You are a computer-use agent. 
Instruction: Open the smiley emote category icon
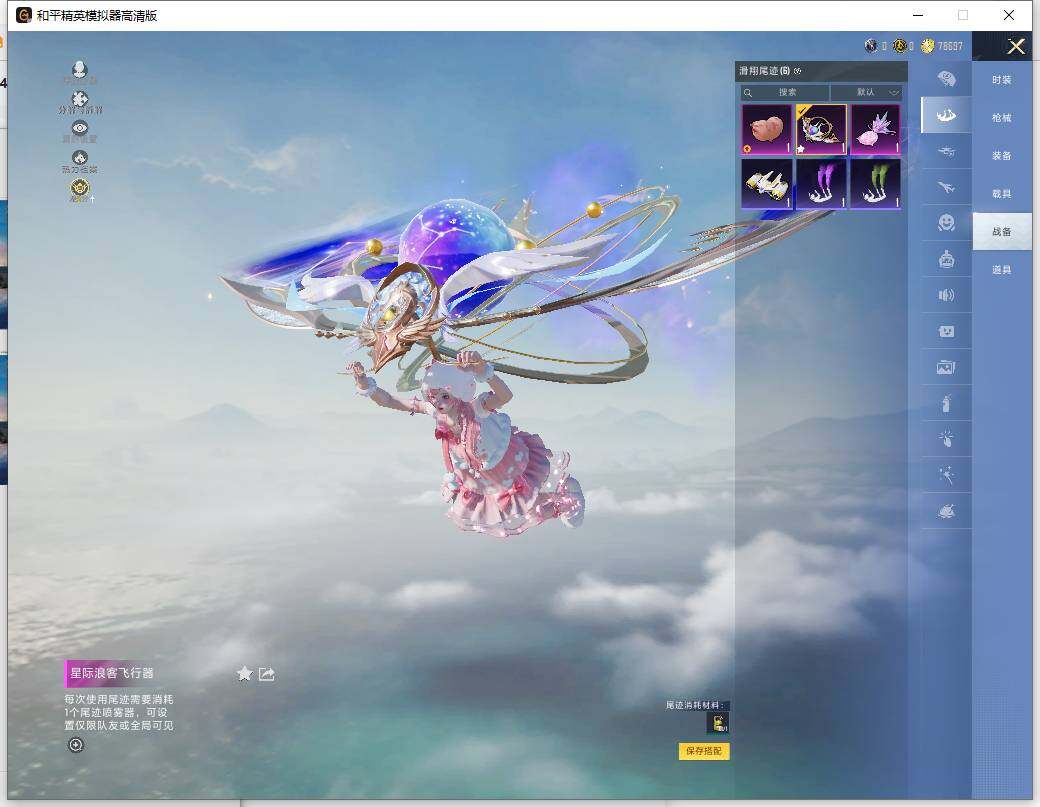pos(946,222)
